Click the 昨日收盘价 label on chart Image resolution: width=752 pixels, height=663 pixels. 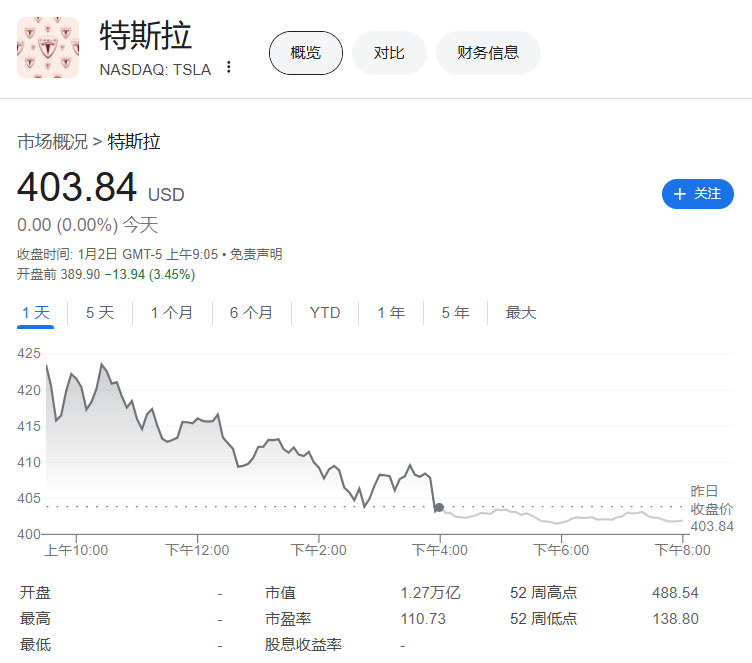click(x=711, y=500)
